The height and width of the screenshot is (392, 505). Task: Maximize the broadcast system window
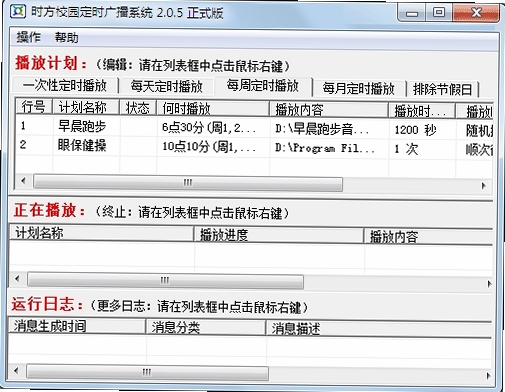[439, 12]
